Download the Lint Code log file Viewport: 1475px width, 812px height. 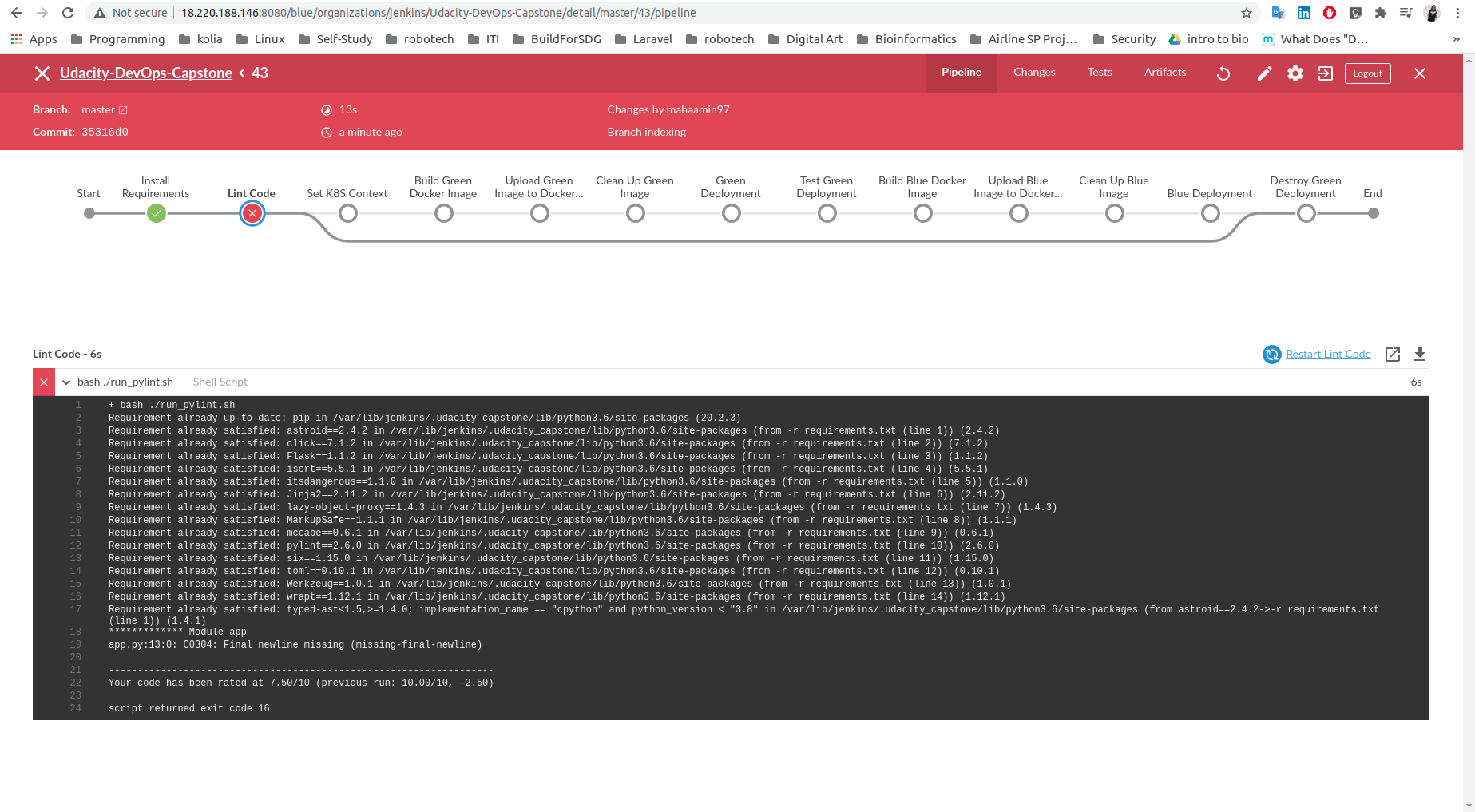1420,354
